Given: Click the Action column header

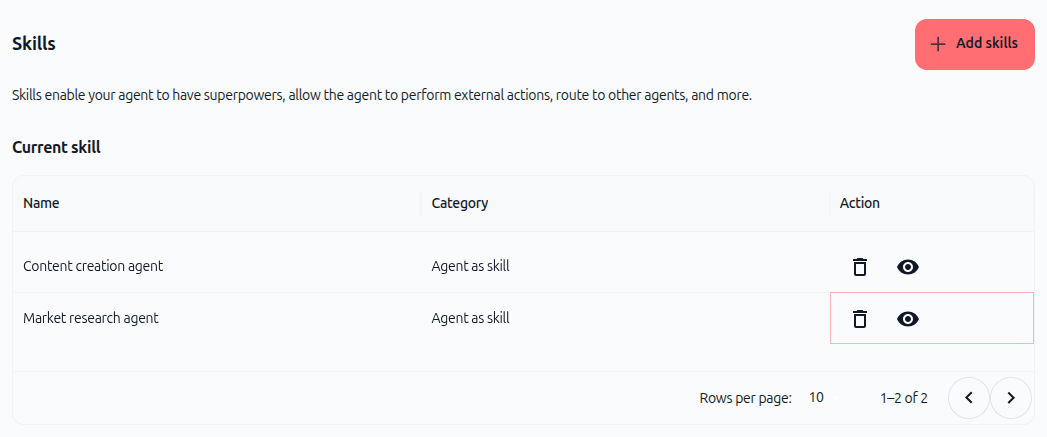Looking at the screenshot, I should coord(859,203).
